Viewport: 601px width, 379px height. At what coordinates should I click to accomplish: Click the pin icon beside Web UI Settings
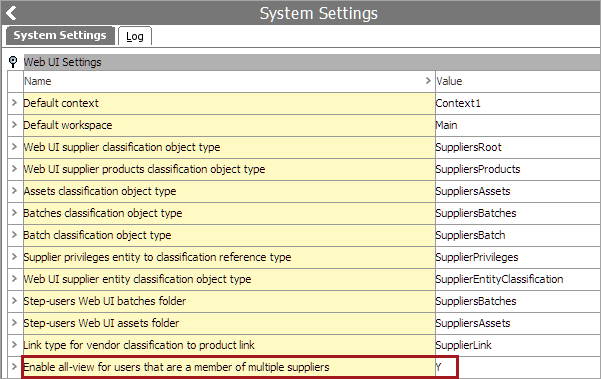point(13,62)
